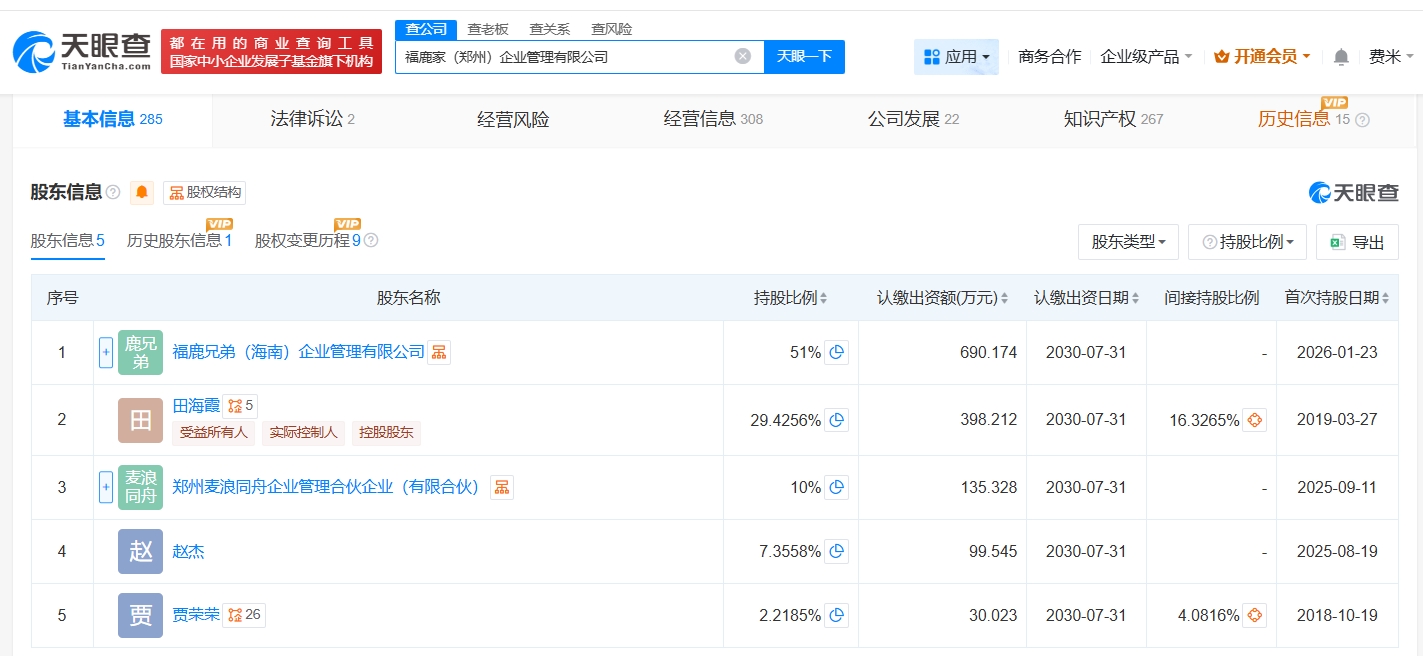The image size is (1423, 656).
Task: Click the company search input field
Action: coord(565,57)
